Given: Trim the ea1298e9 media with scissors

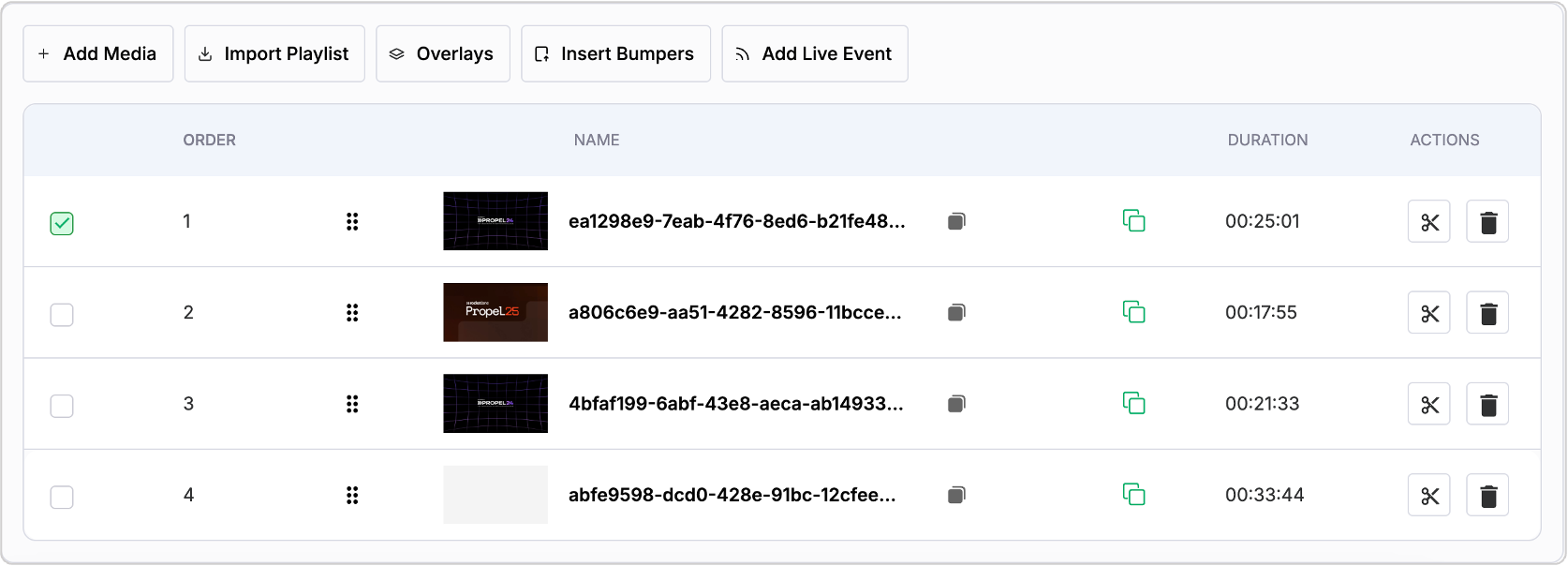Looking at the screenshot, I should pos(1429,222).
